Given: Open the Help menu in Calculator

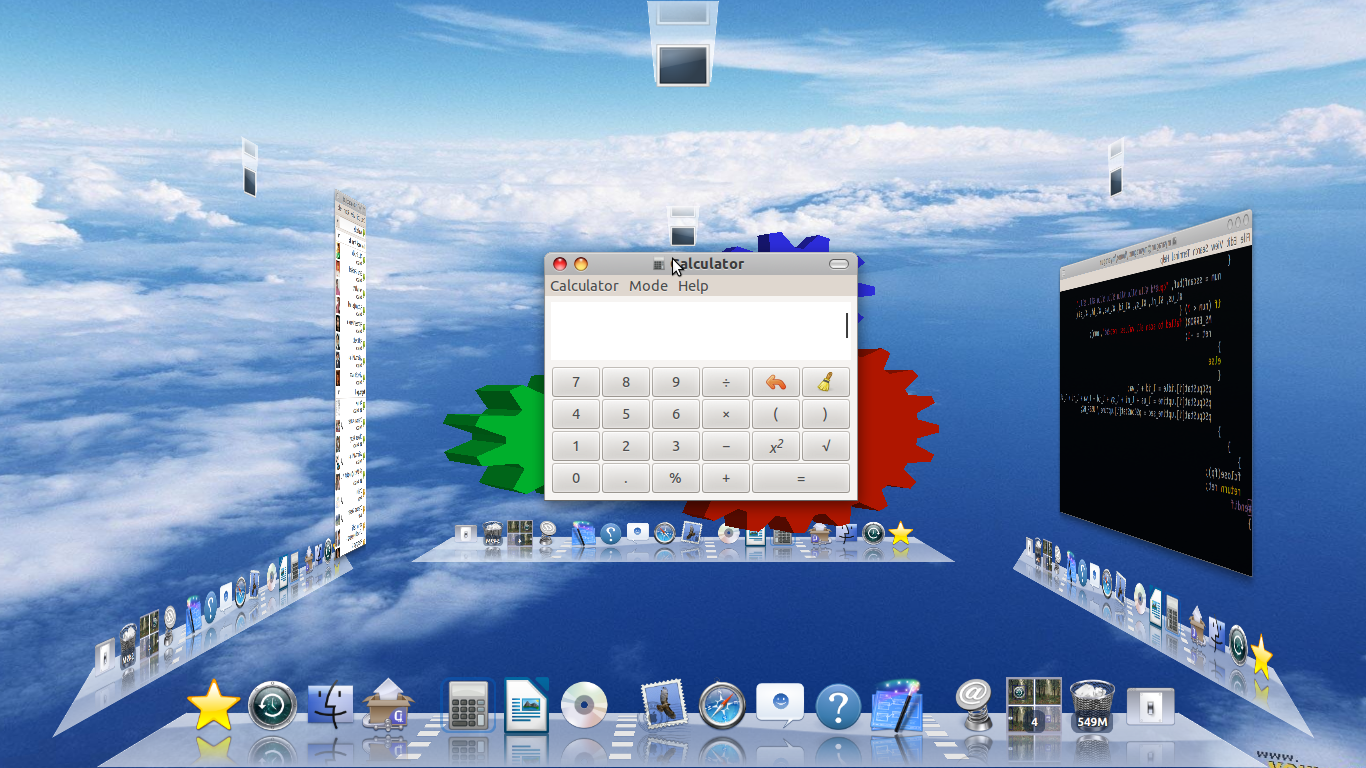Looking at the screenshot, I should (x=693, y=286).
